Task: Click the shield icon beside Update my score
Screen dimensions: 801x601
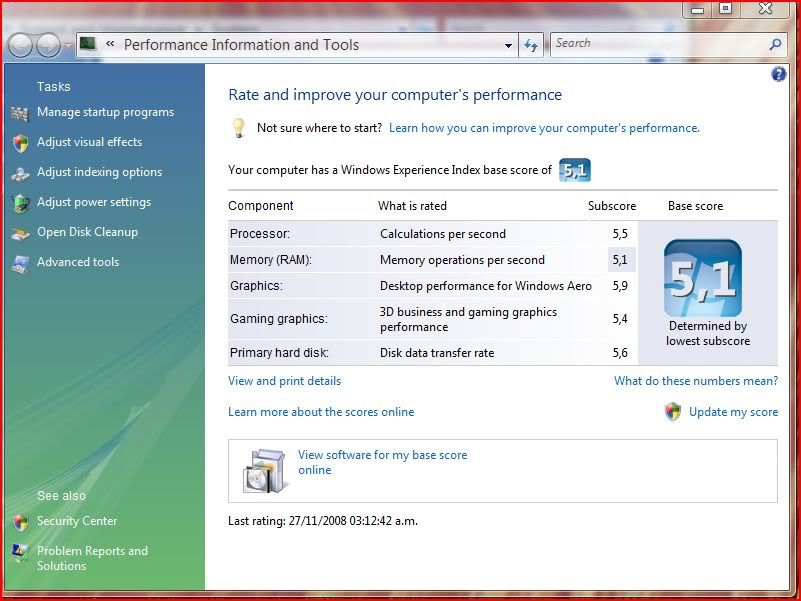Action: 673,412
